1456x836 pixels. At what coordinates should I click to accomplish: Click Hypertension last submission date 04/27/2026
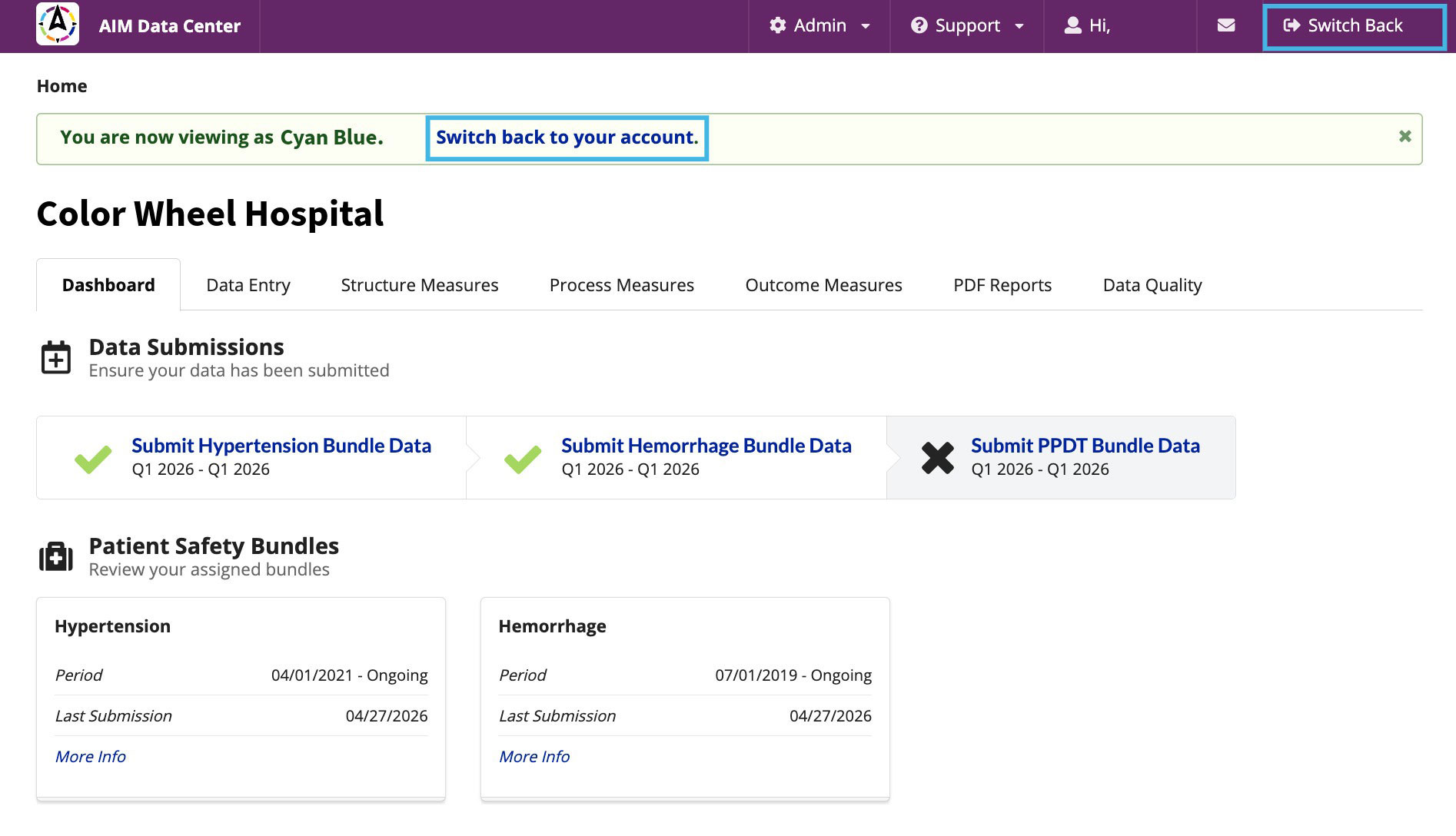[x=387, y=716]
